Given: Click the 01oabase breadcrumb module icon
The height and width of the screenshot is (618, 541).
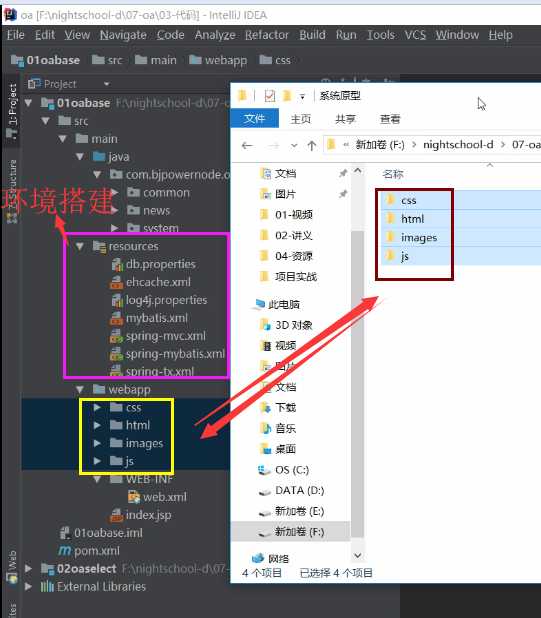Looking at the screenshot, I should pyautogui.click(x=17, y=60).
